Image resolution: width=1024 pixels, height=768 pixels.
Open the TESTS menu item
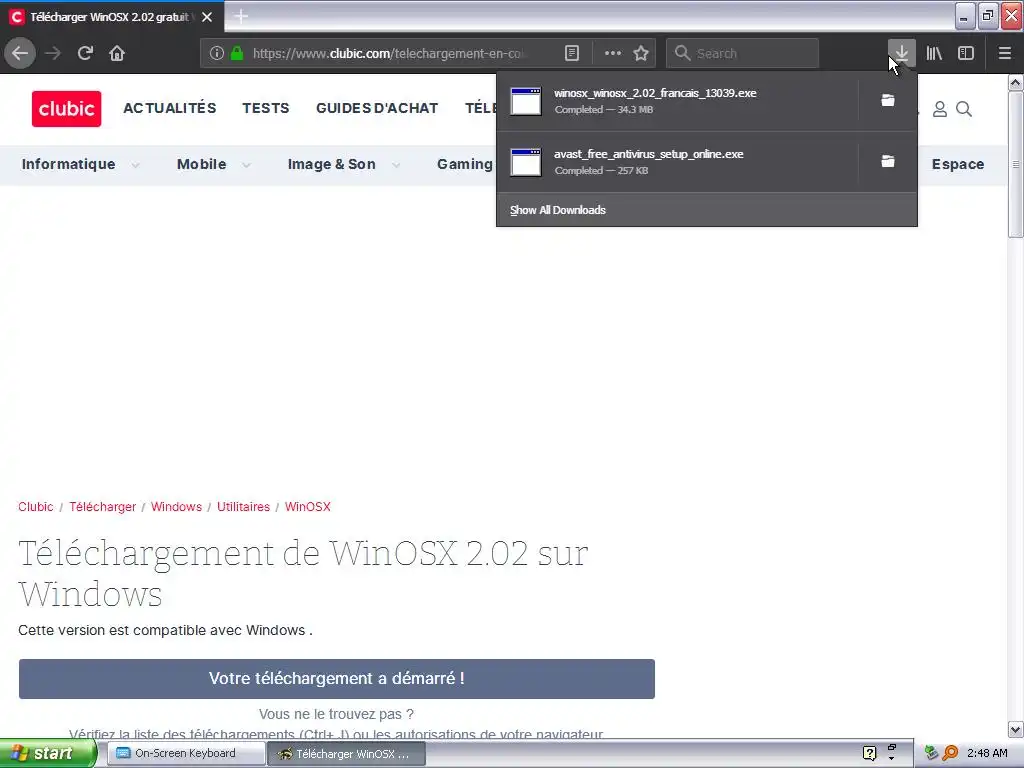(266, 108)
